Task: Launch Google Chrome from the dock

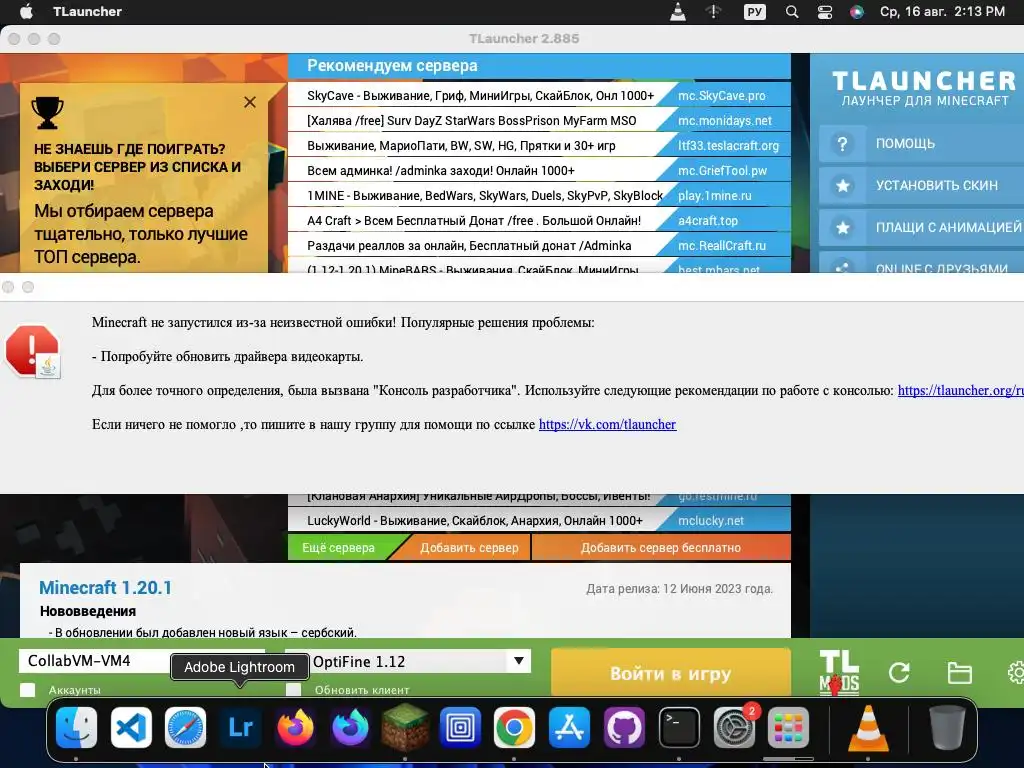Action: click(x=514, y=728)
